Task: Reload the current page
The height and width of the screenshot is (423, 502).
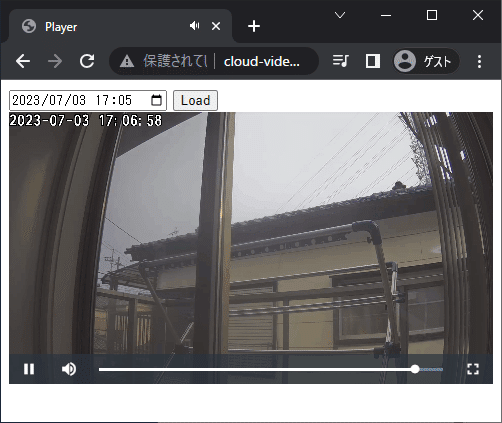Action: [87, 61]
